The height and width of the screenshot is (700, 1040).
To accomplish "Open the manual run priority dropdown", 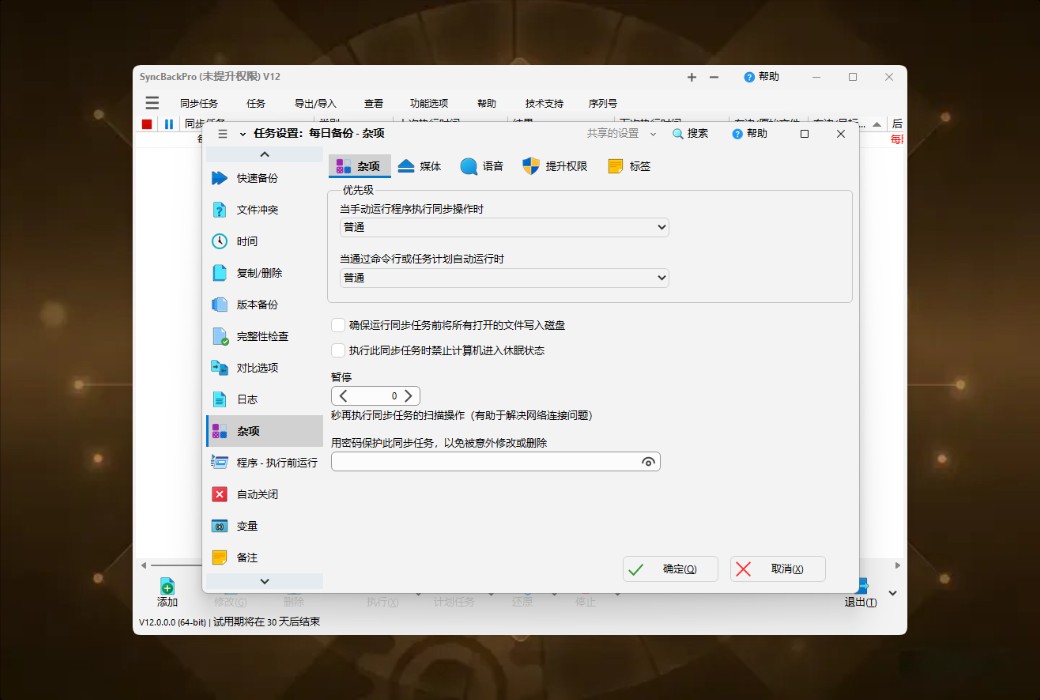I will (660, 227).
